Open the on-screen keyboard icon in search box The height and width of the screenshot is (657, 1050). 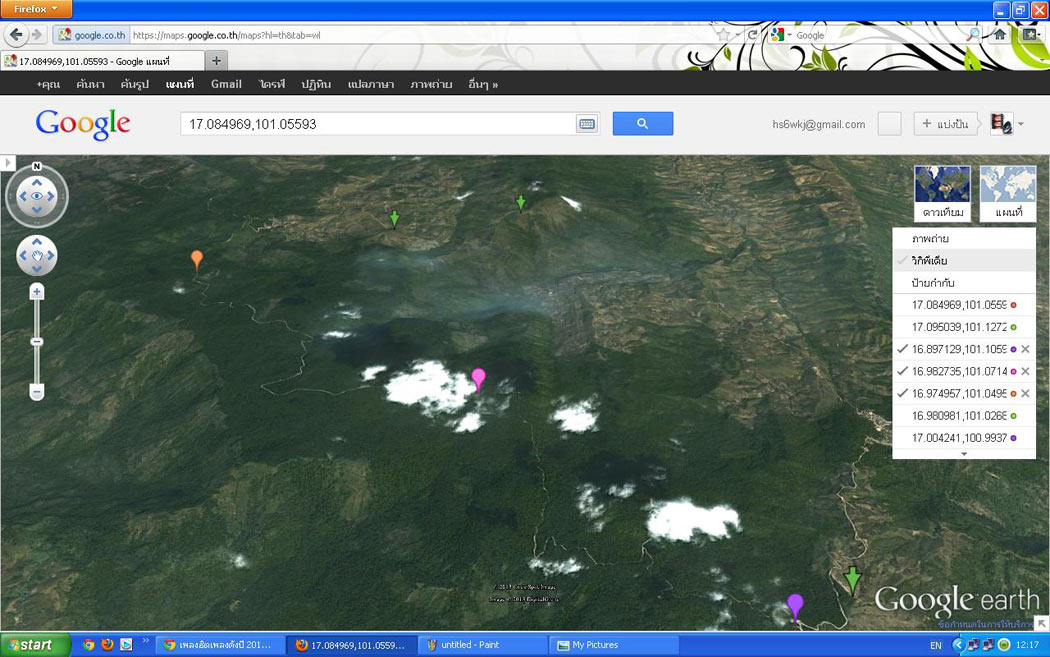587,124
